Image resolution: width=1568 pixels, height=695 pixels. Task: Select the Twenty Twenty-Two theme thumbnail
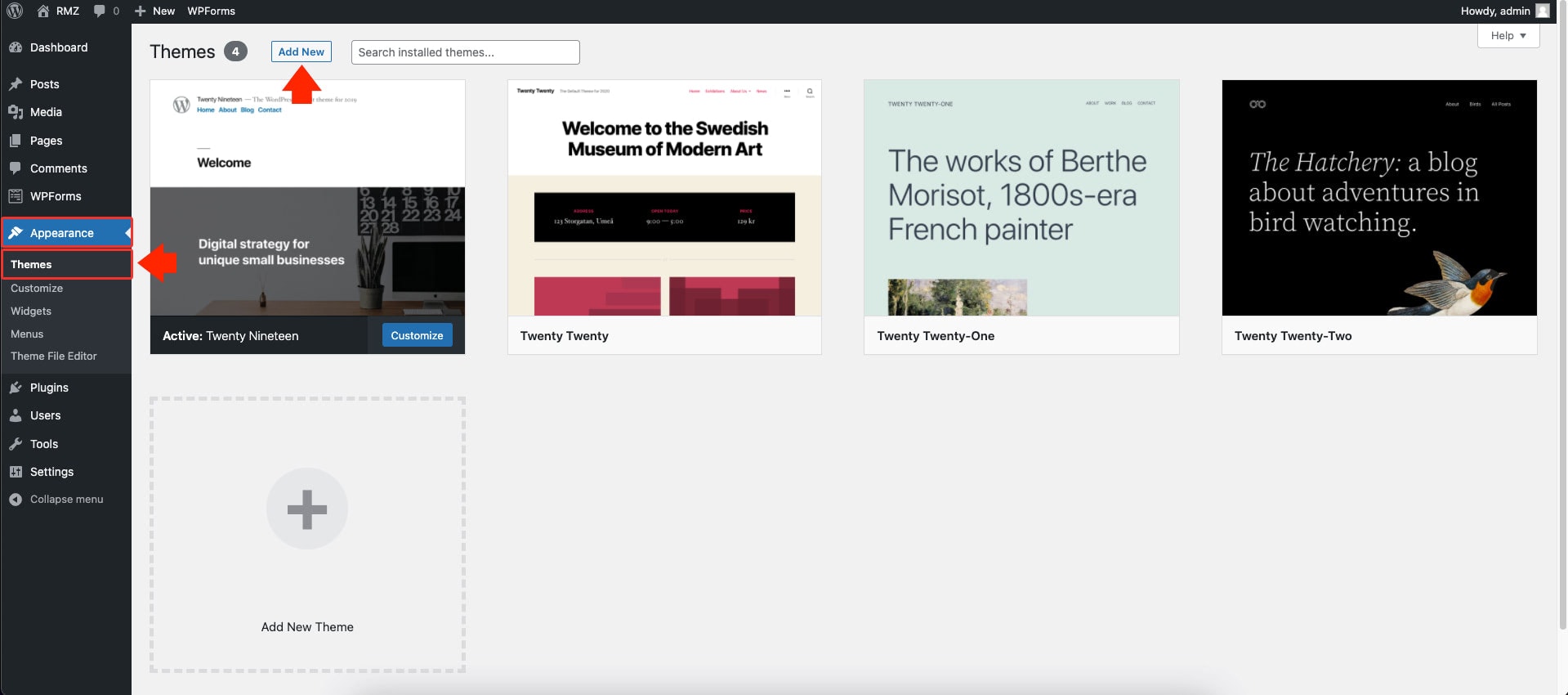click(1379, 198)
